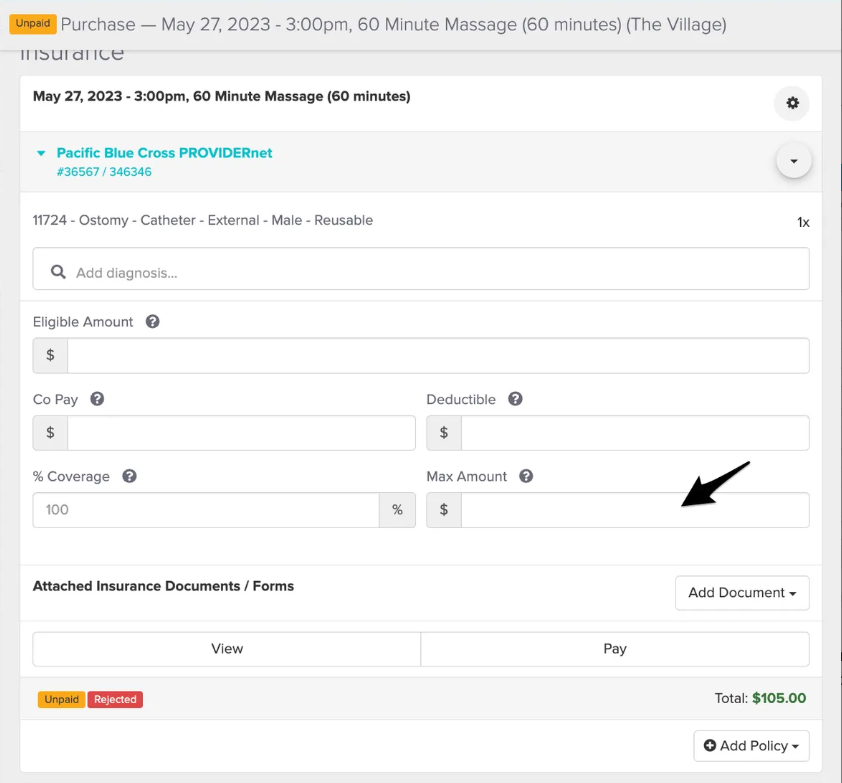The image size is (842, 783).
Task: Open the gear settings for the massage purchase
Action: (x=792, y=103)
